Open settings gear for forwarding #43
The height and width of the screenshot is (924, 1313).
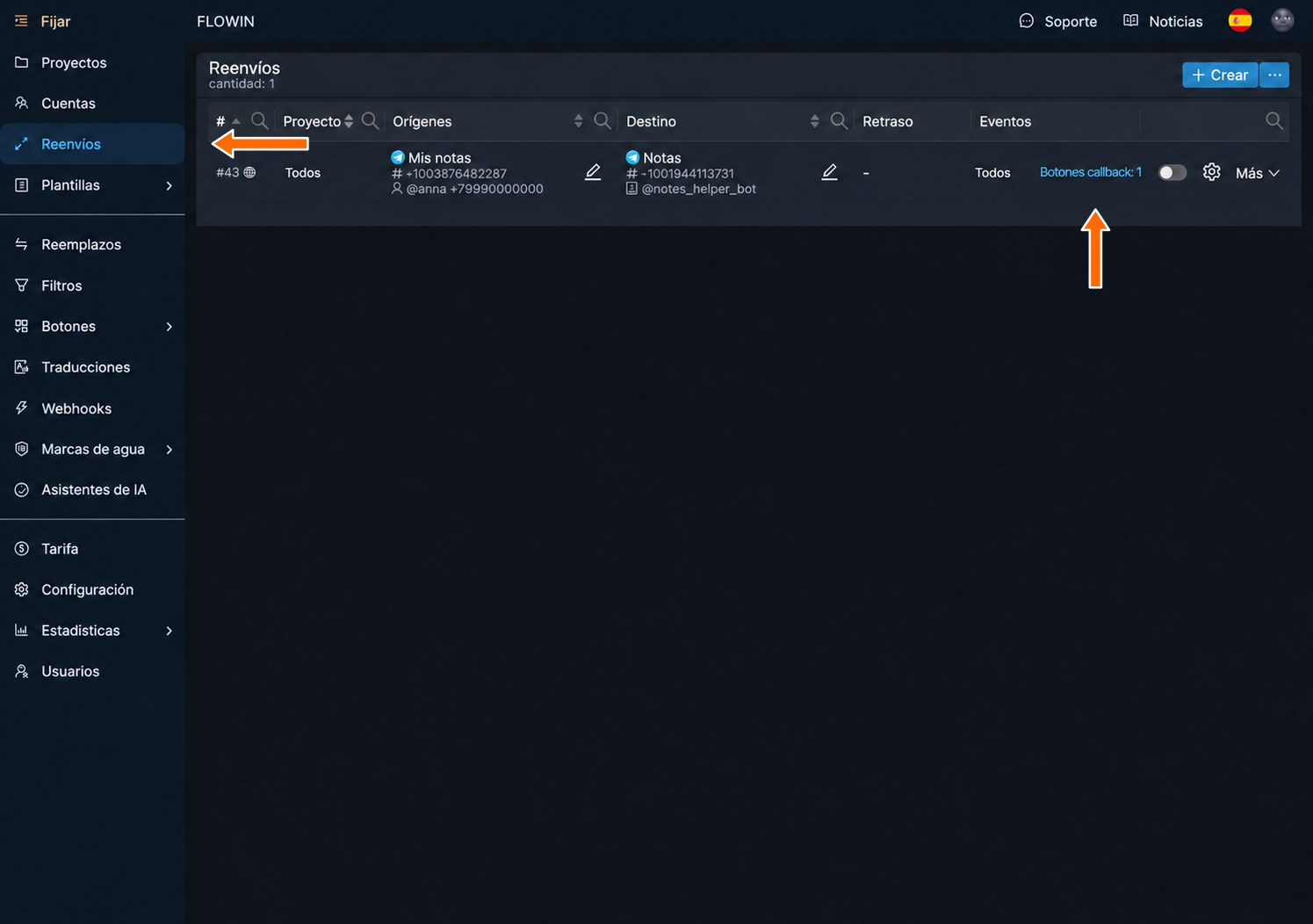point(1212,172)
